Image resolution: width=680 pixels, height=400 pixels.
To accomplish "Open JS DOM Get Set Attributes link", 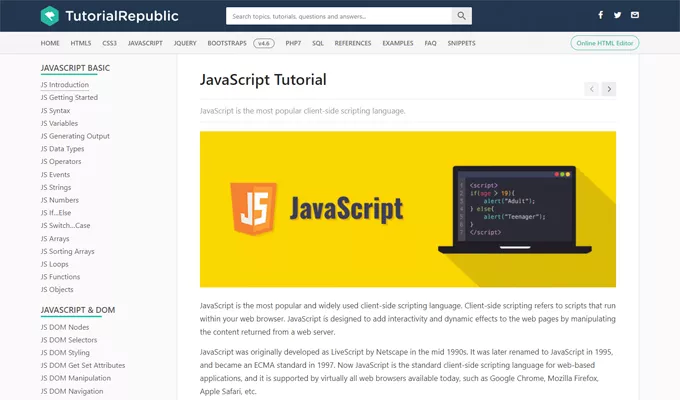I will (83, 365).
